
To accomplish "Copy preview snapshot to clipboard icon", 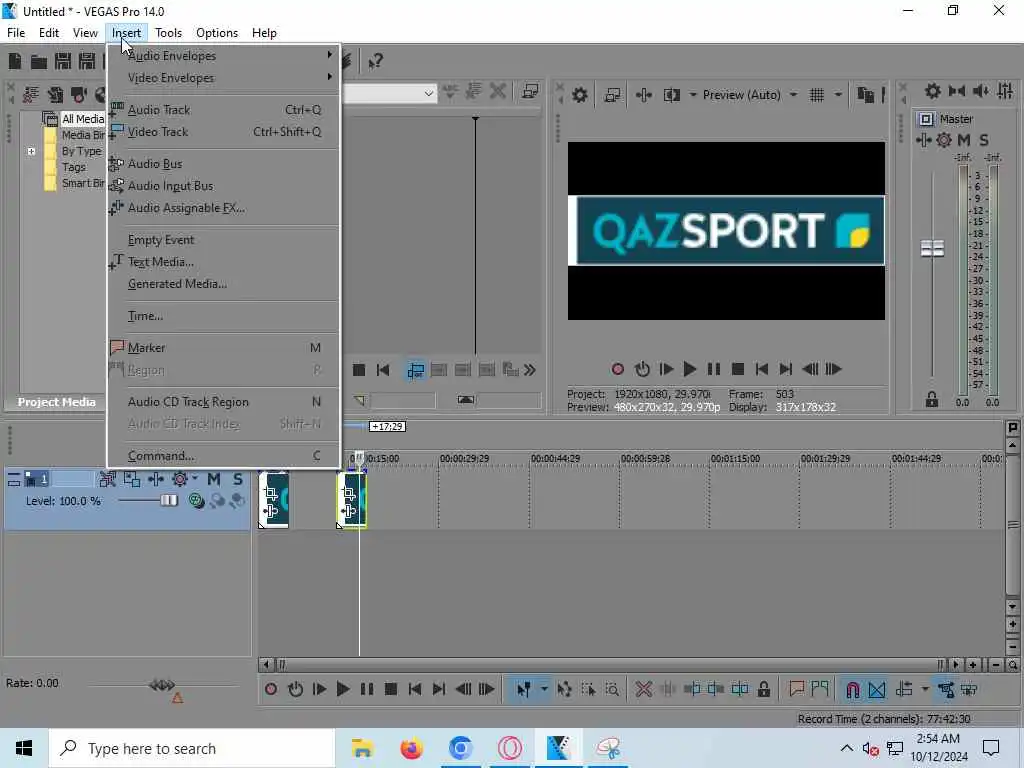I will point(865,95).
